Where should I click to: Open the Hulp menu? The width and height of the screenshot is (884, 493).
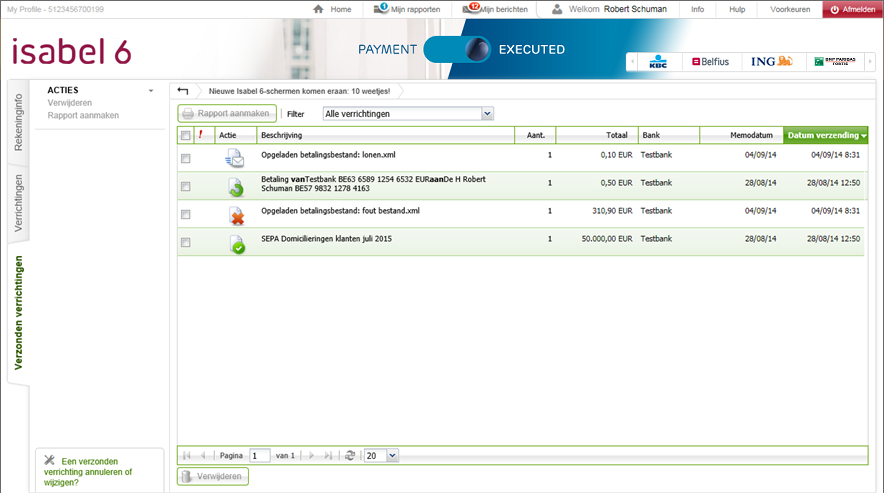coord(737,10)
